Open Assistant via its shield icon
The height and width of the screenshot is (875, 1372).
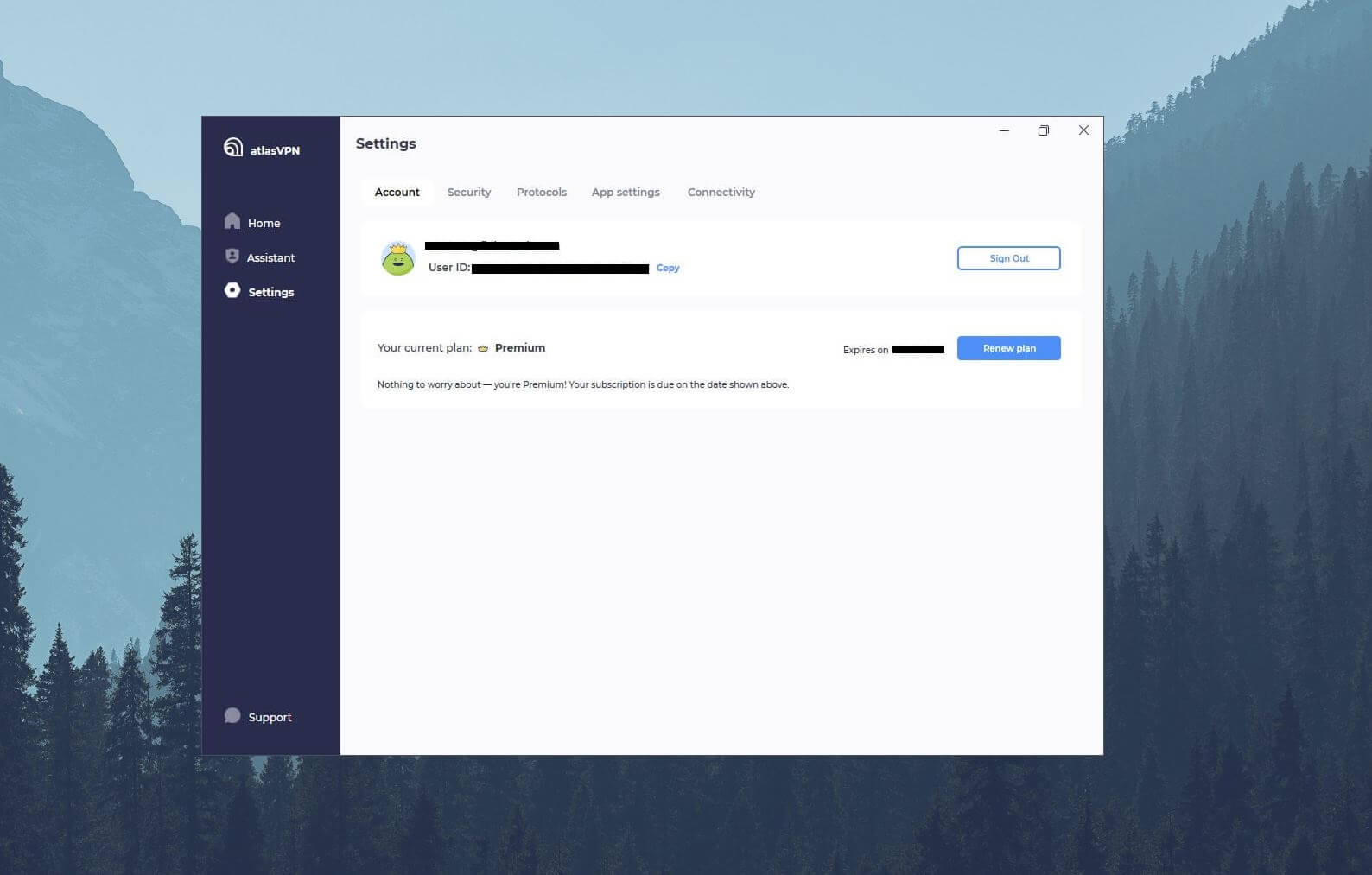232,256
